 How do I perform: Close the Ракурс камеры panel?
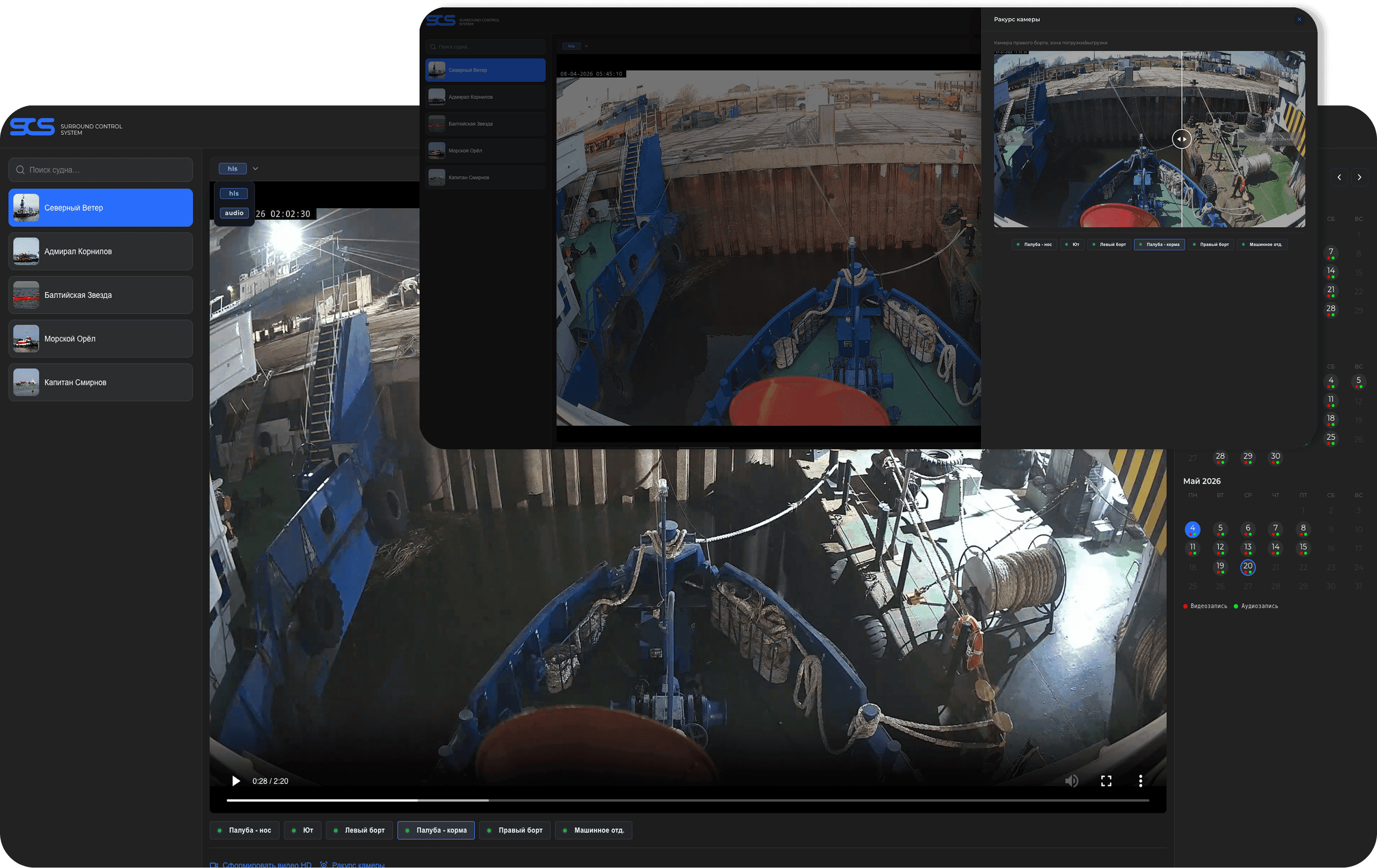(x=1299, y=19)
